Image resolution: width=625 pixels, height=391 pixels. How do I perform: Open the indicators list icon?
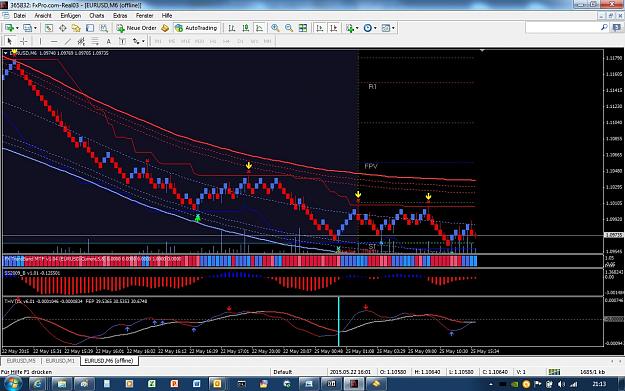(350, 28)
